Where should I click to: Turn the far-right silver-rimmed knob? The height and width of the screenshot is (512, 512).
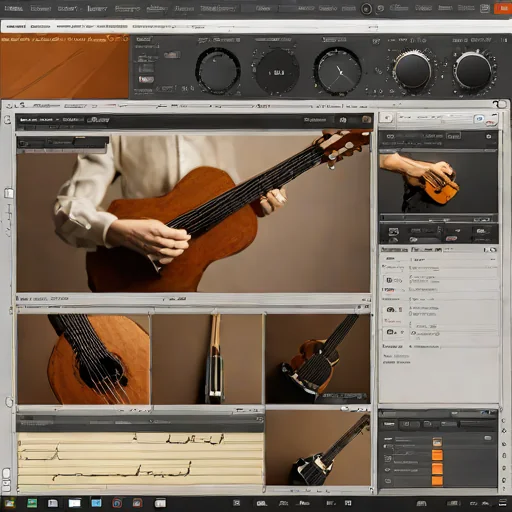click(x=473, y=72)
